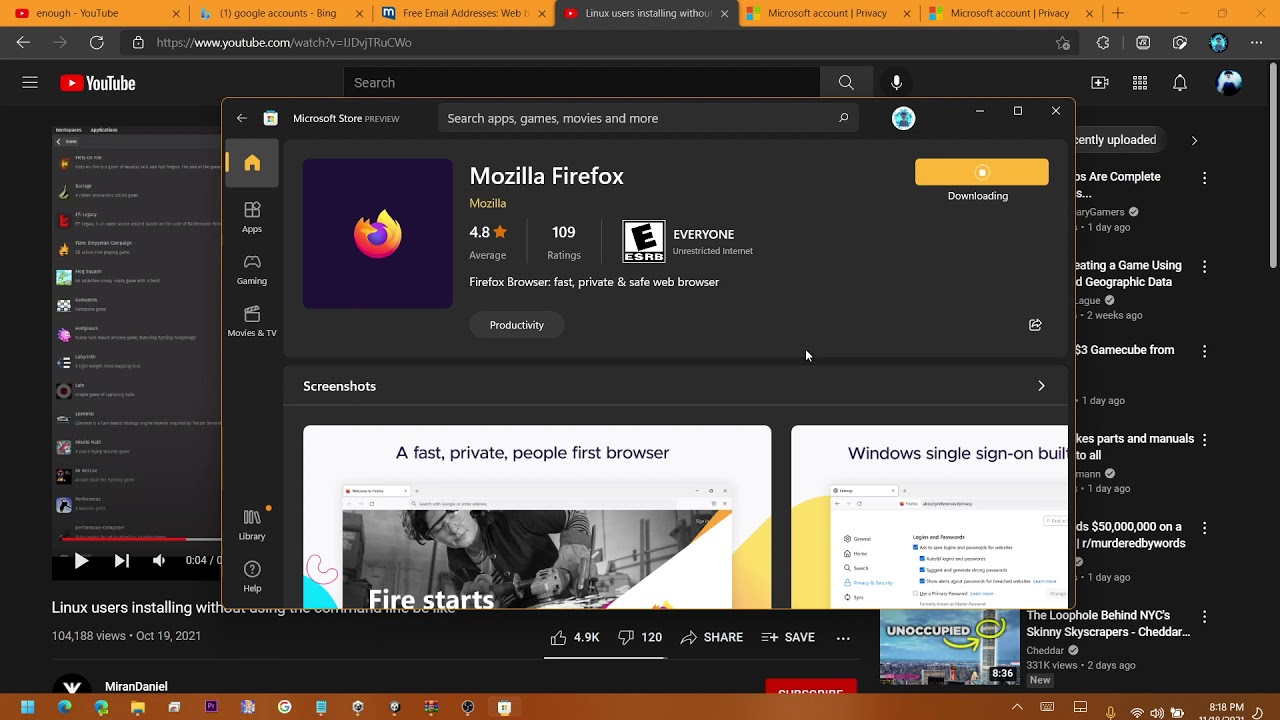The width and height of the screenshot is (1280, 720).
Task: Open the Gaming section in Microsoft Store
Action: 252,268
